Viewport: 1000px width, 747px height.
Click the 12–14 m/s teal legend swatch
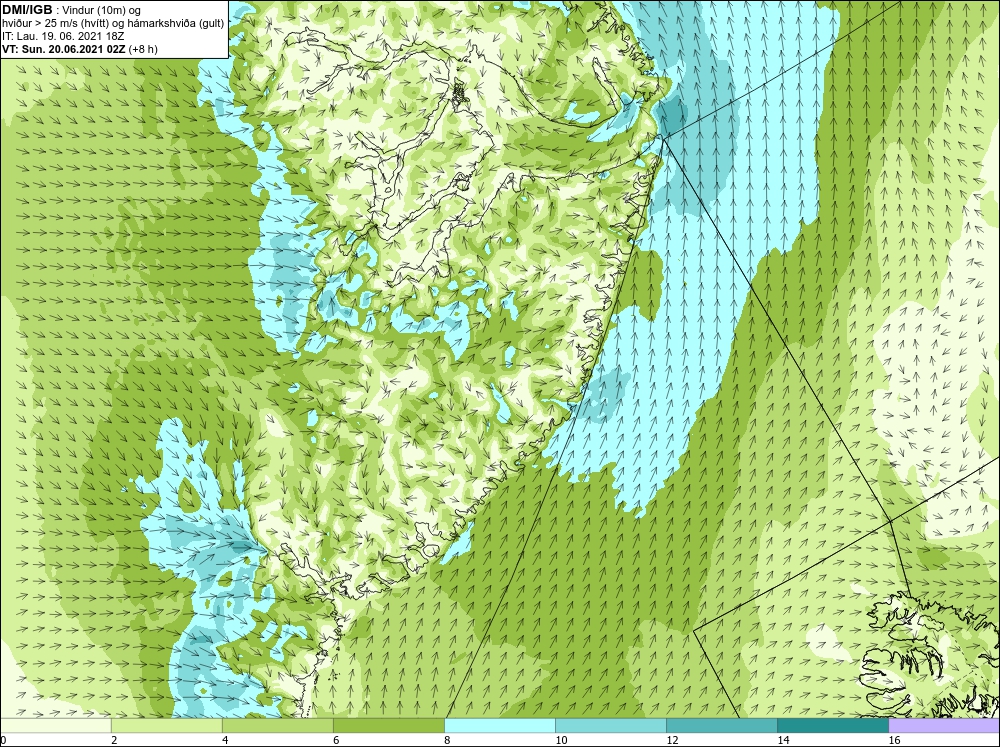click(722, 725)
